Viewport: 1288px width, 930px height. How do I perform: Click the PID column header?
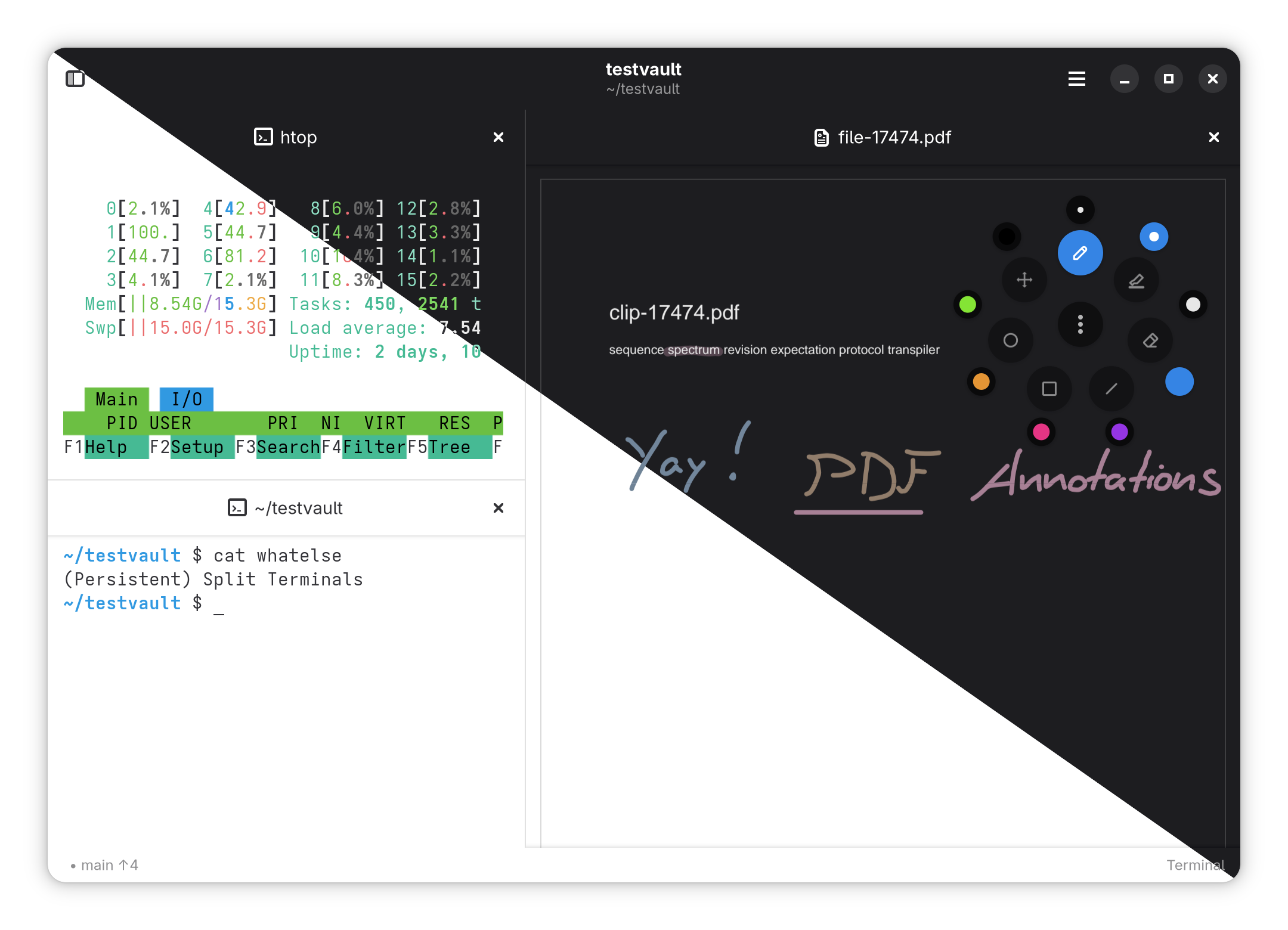[x=122, y=423]
